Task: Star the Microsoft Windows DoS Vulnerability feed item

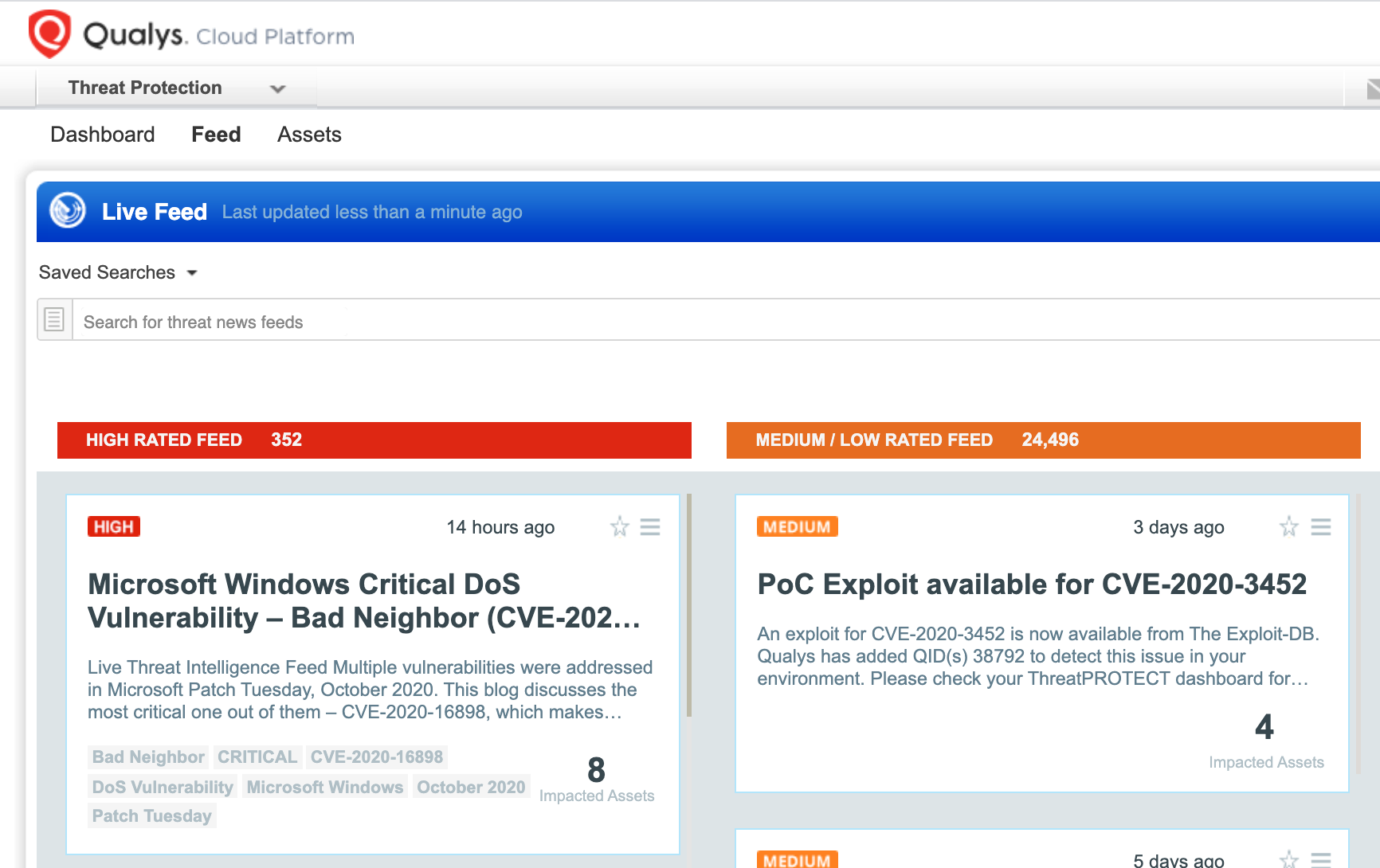Action: click(619, 526)
